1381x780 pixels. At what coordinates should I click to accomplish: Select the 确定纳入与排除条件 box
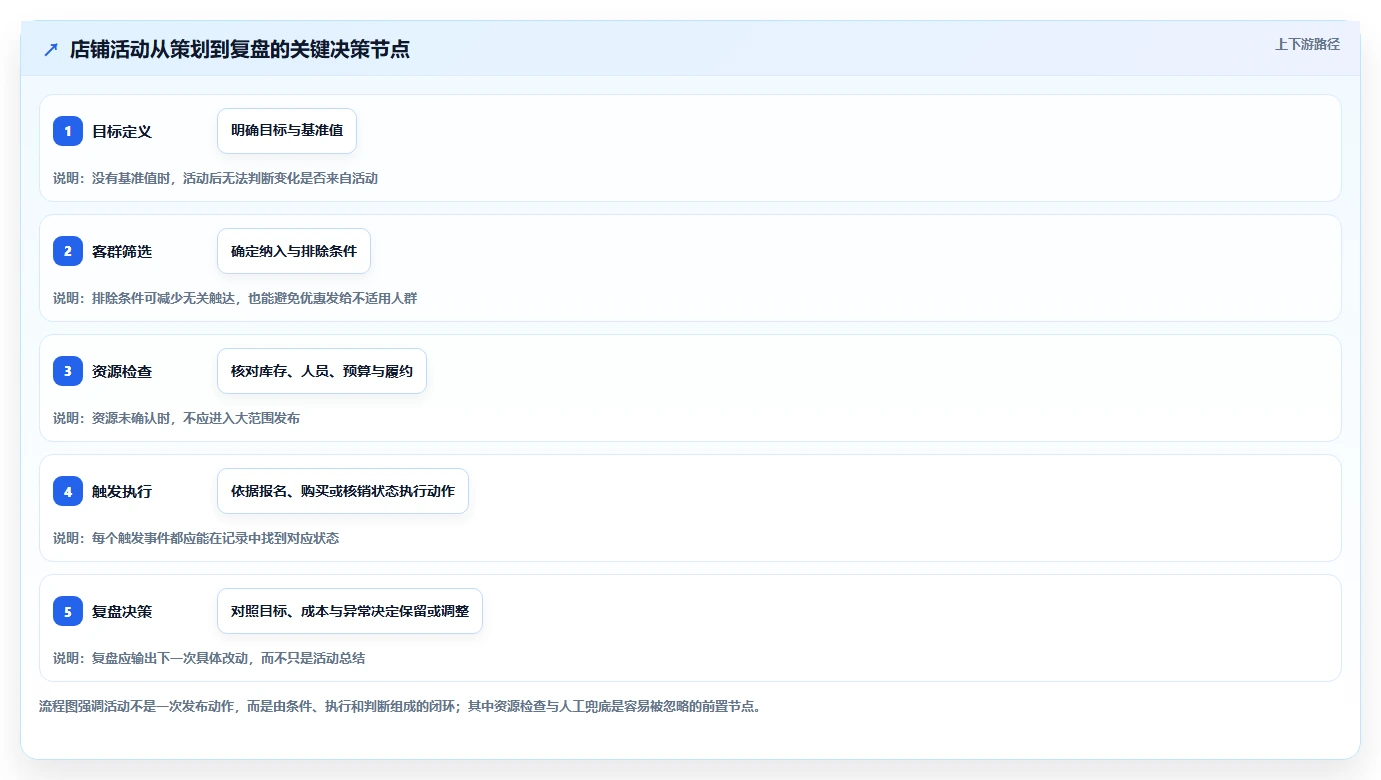point(294,251)
